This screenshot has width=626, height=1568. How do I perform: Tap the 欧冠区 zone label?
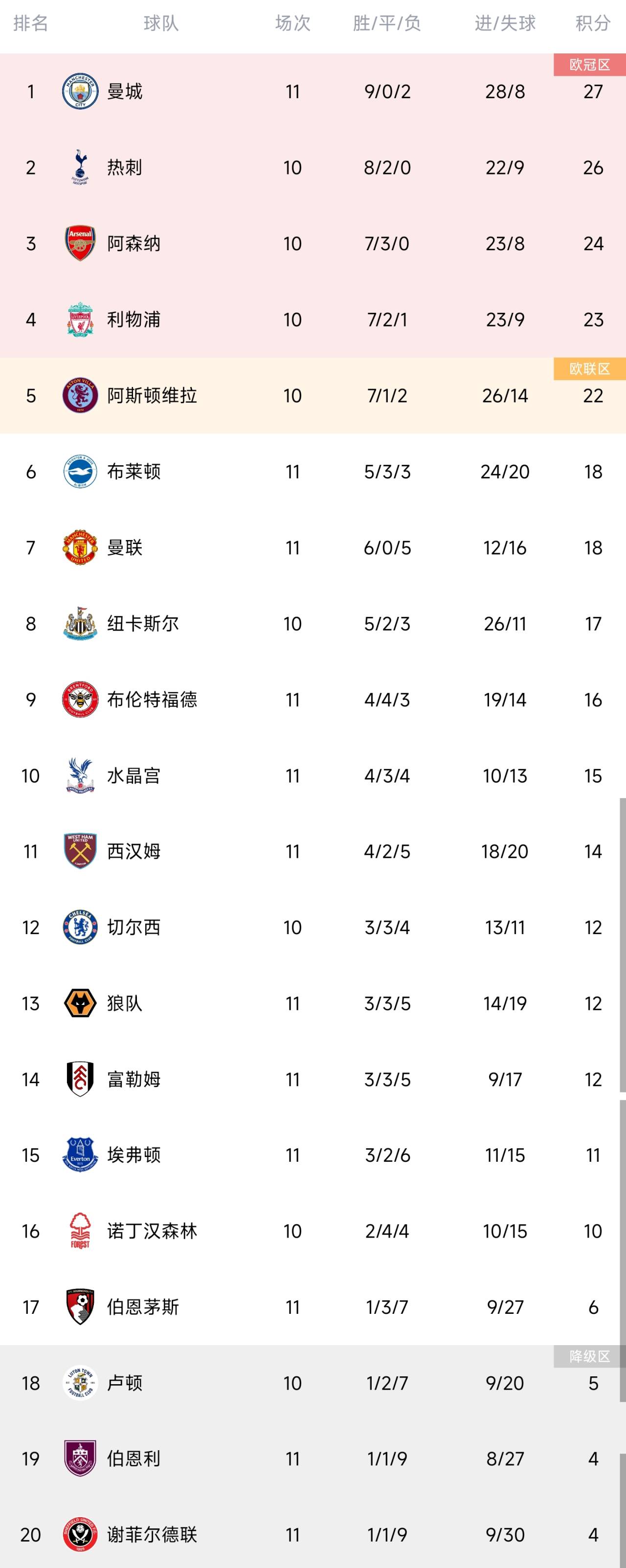tap(589, 65)
